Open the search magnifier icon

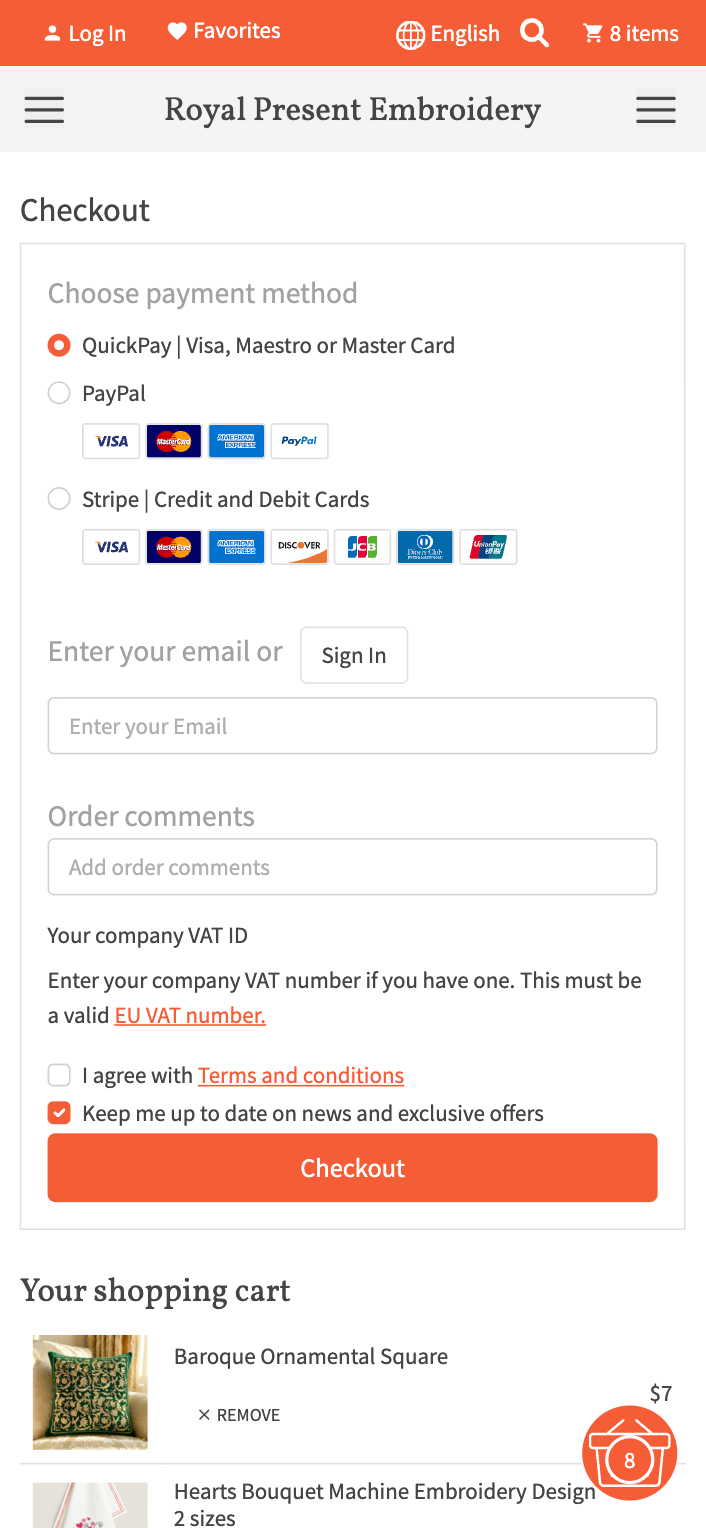click(x=535, y=34)
